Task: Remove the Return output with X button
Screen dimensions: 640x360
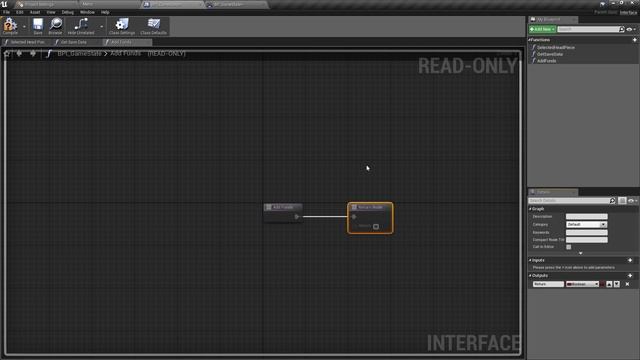Action: click(627, 284)
